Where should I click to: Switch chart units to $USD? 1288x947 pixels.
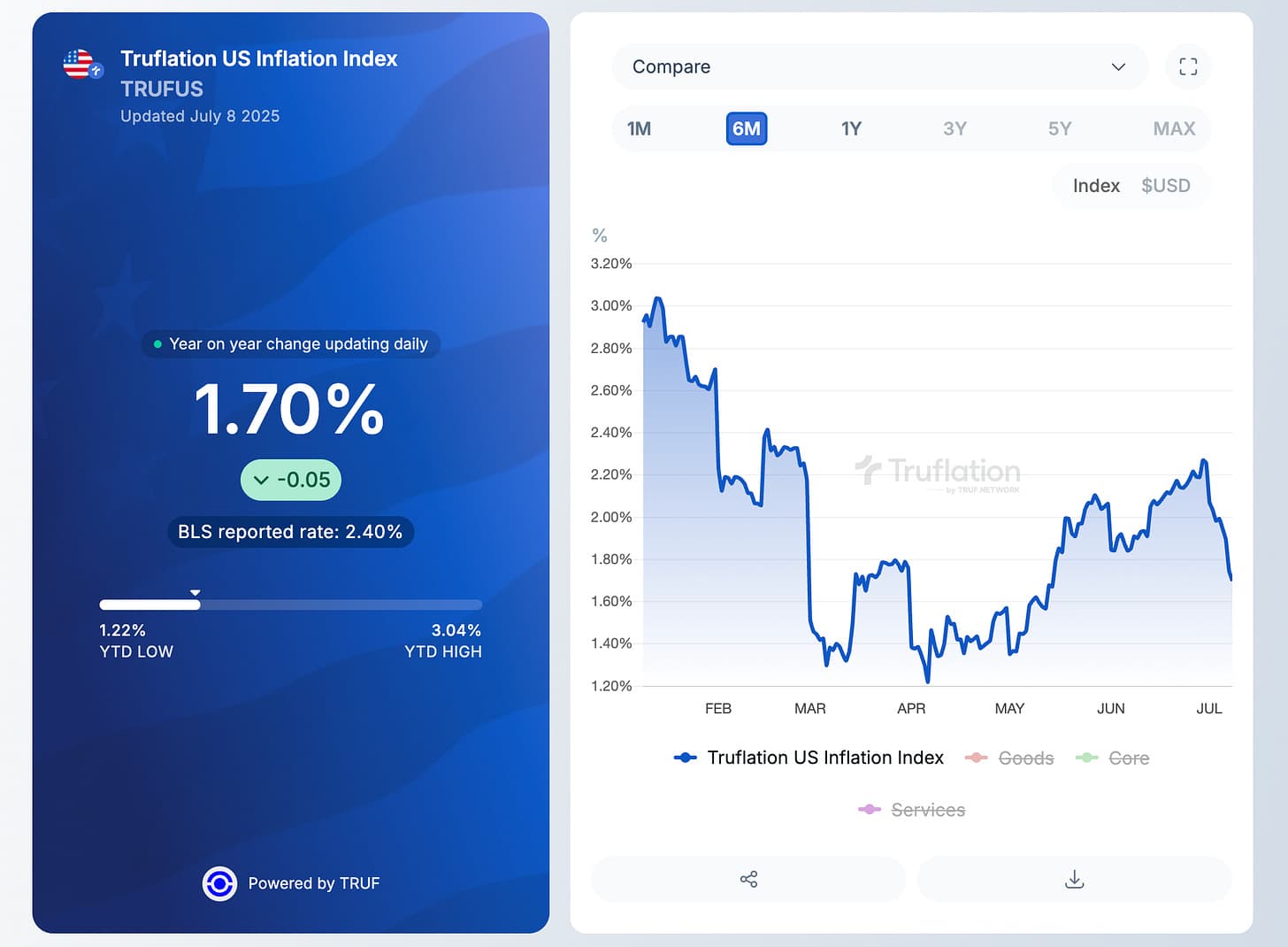click(1165, 185)
